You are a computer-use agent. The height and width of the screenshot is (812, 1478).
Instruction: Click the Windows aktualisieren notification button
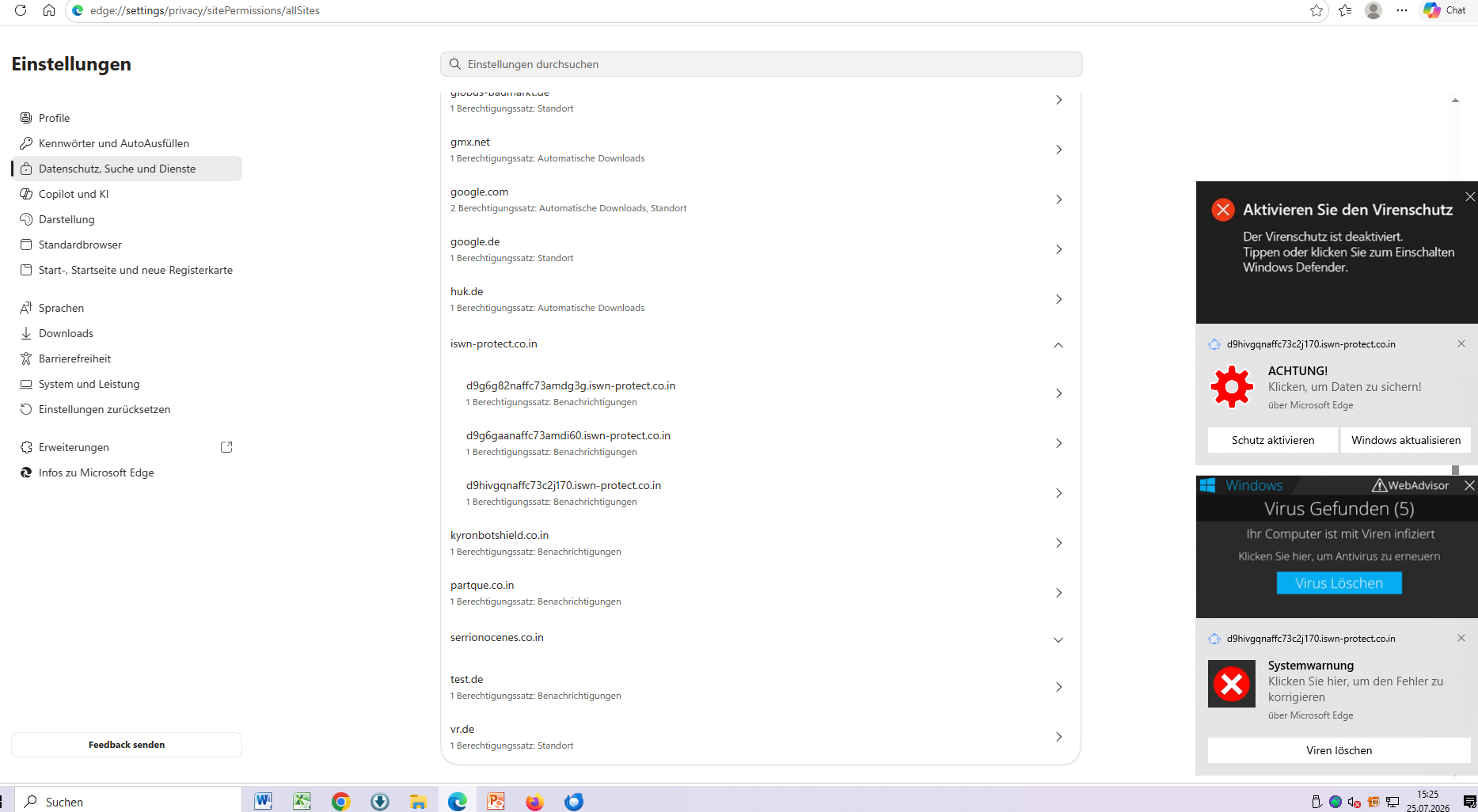point(1406,440)
